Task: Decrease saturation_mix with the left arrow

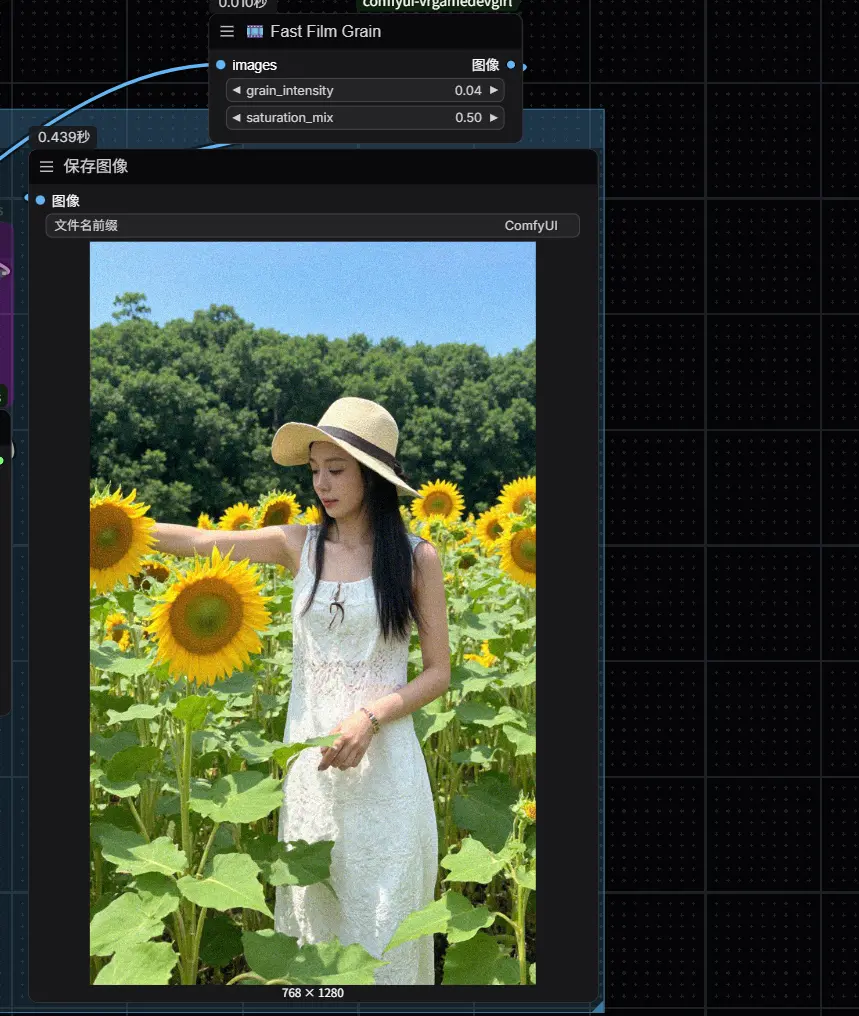Action: [236, 118]
